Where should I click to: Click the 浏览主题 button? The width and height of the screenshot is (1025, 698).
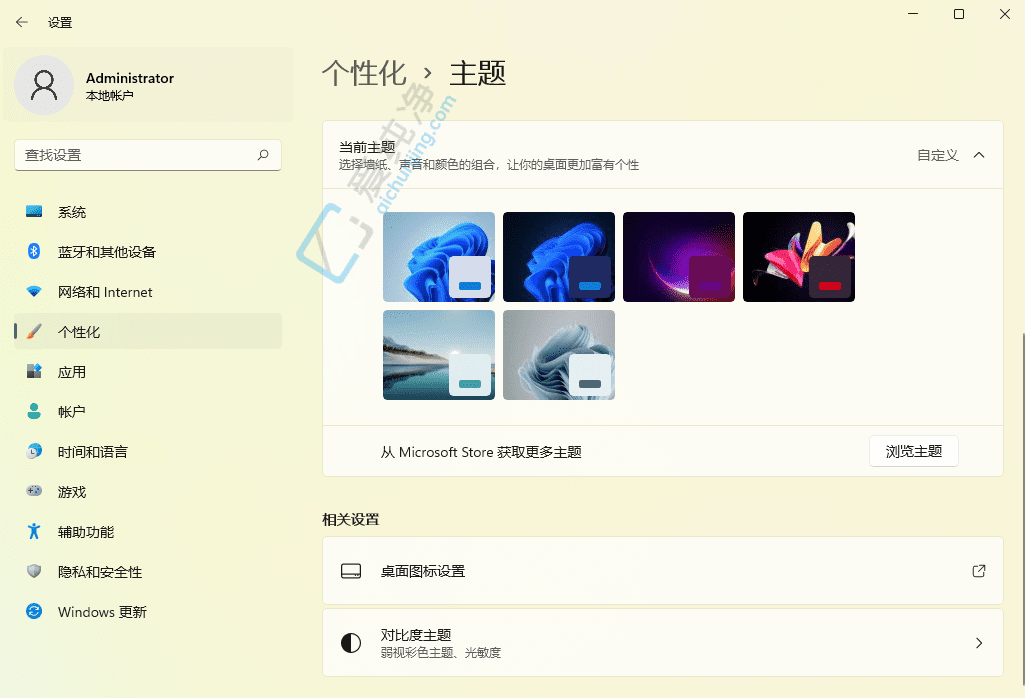913,451
